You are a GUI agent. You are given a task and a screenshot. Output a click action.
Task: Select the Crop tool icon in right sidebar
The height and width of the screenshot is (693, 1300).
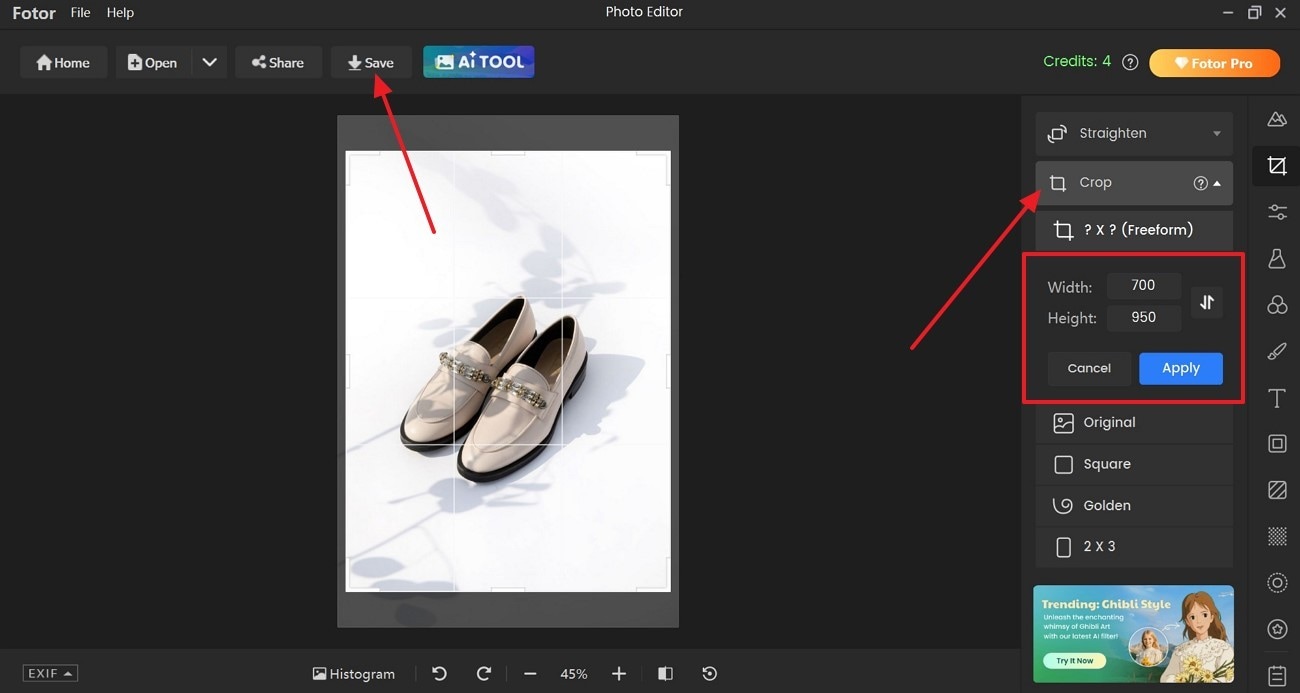(1277, 166)
